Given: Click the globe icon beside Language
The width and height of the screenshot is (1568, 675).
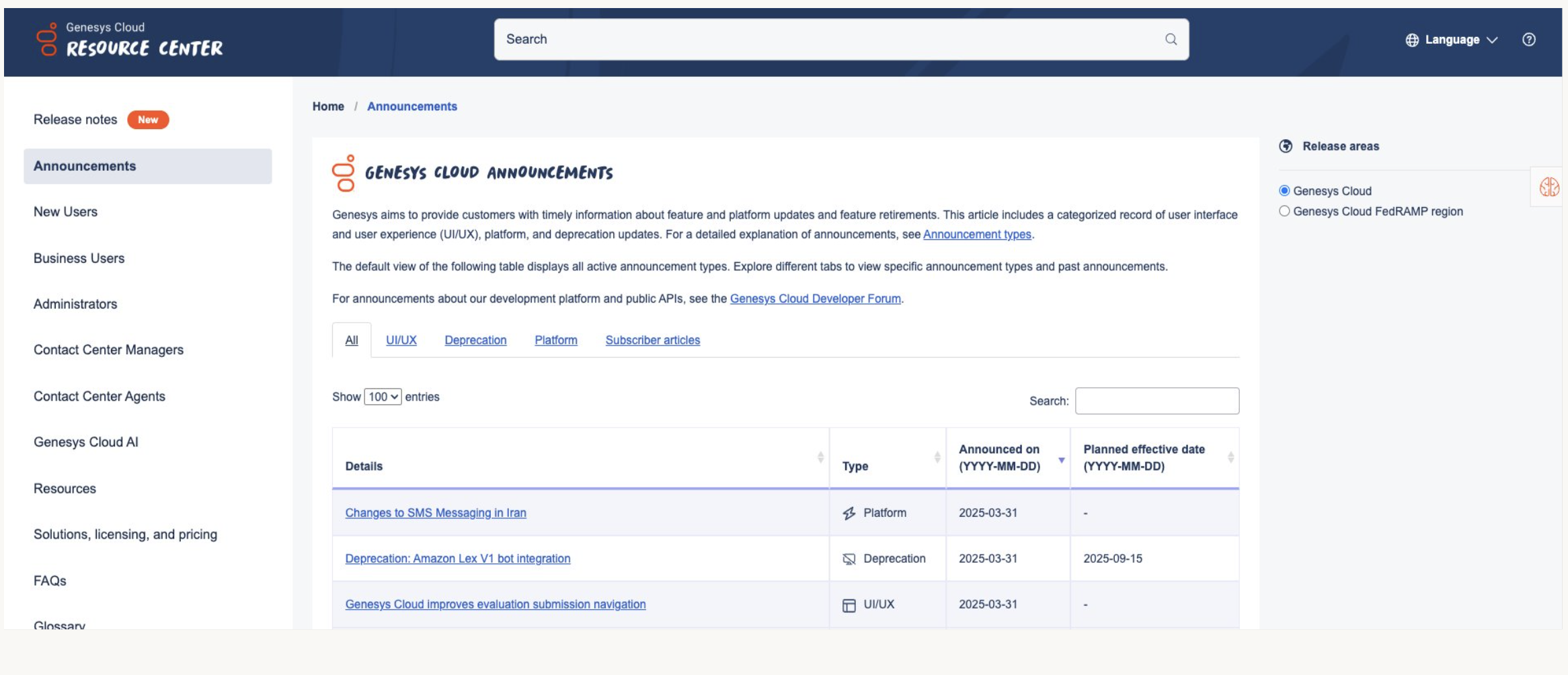Looking at the screenshot, I should click(x=1412, y=40).
